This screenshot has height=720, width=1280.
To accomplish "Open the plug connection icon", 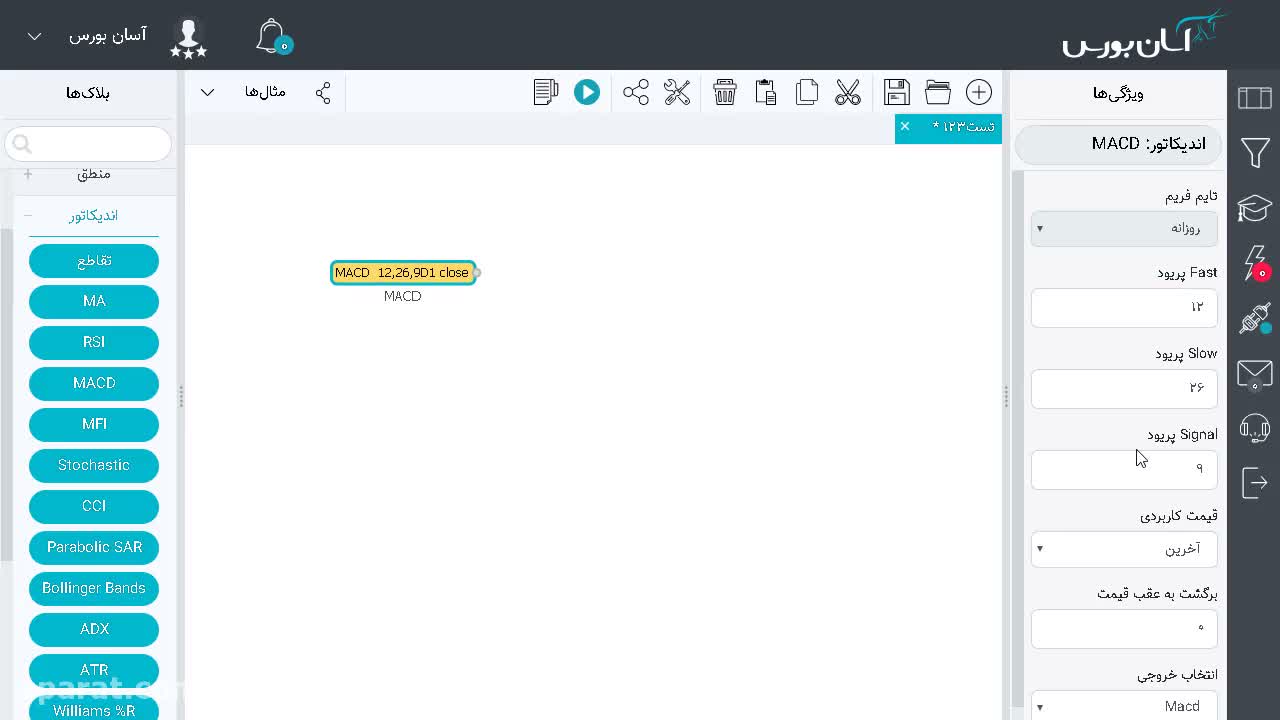I will click(1255, 319).
